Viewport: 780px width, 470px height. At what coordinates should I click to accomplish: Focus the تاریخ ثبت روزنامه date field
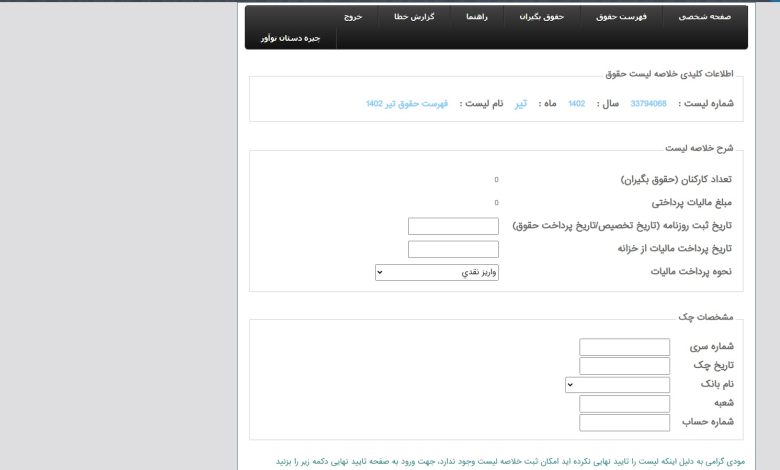pos(453,226)
